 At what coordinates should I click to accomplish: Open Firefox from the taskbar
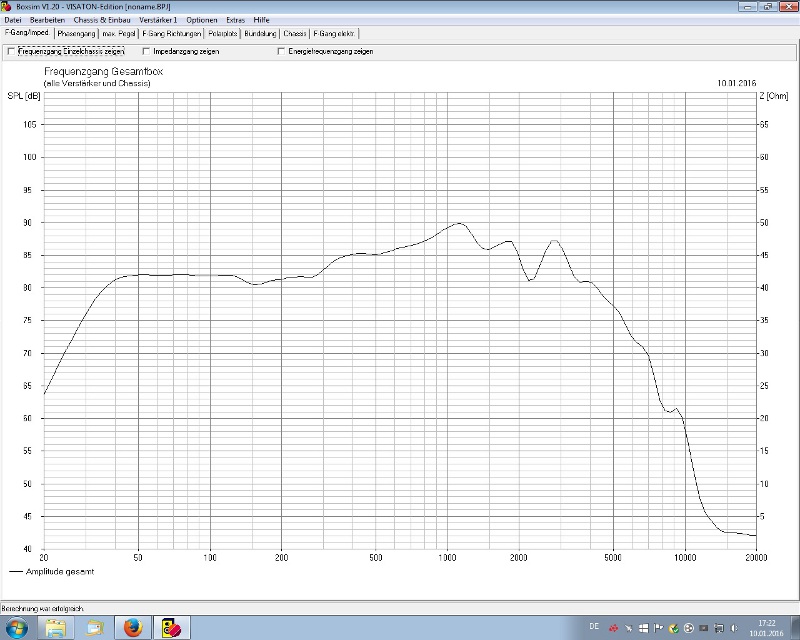pos(131,627)
